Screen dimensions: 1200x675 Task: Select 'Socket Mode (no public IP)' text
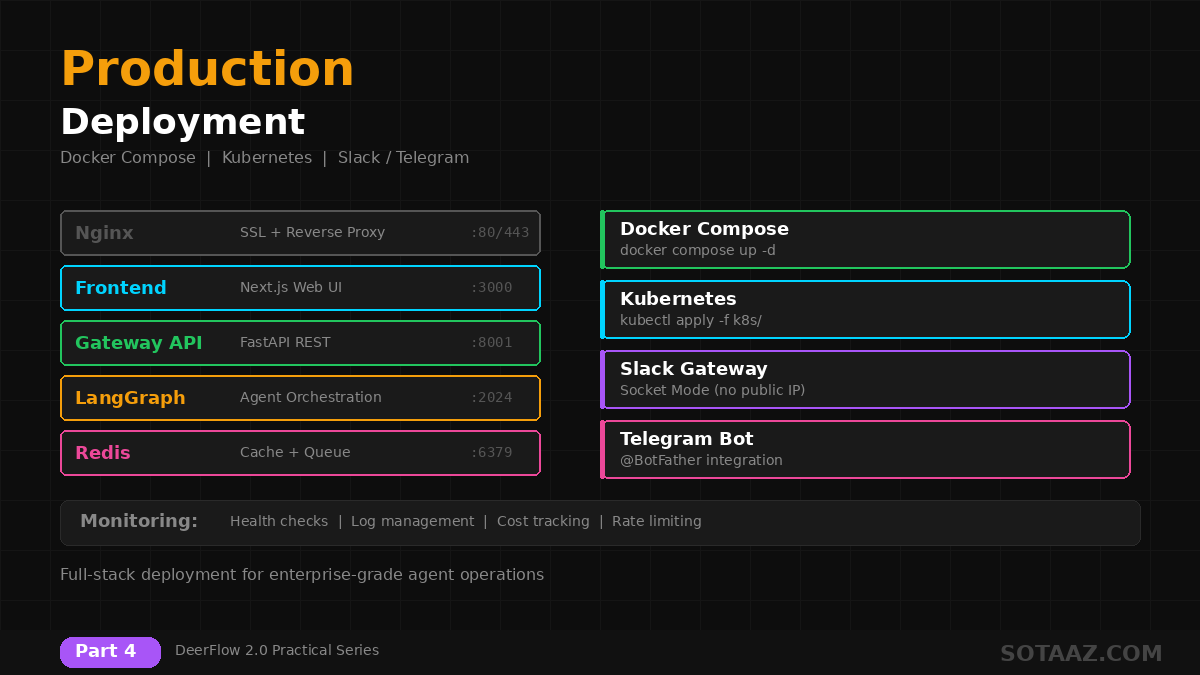point(712,390)
